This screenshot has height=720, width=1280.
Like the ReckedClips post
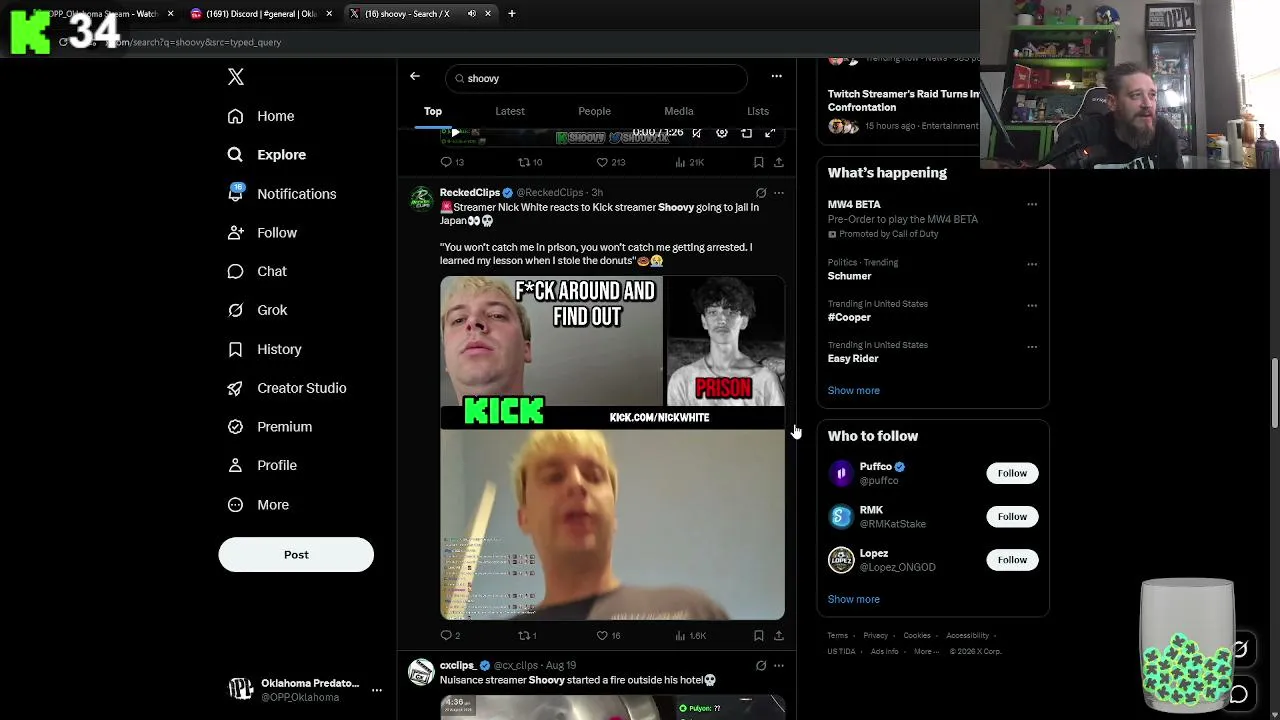(609, 635)
